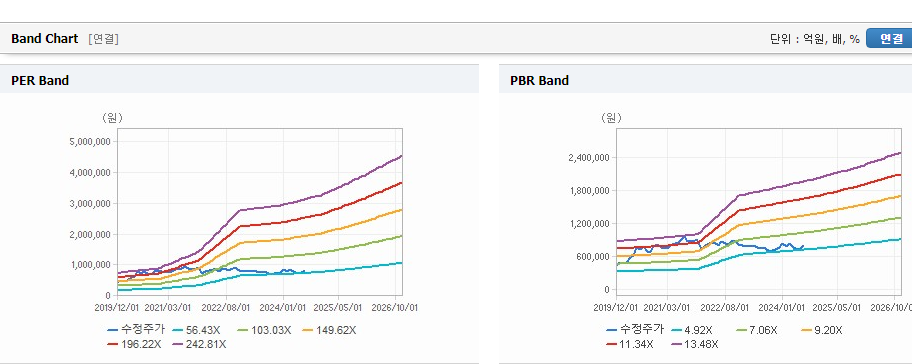
Task: Toggle the 7.06X series legend
Action: [757, 330]
